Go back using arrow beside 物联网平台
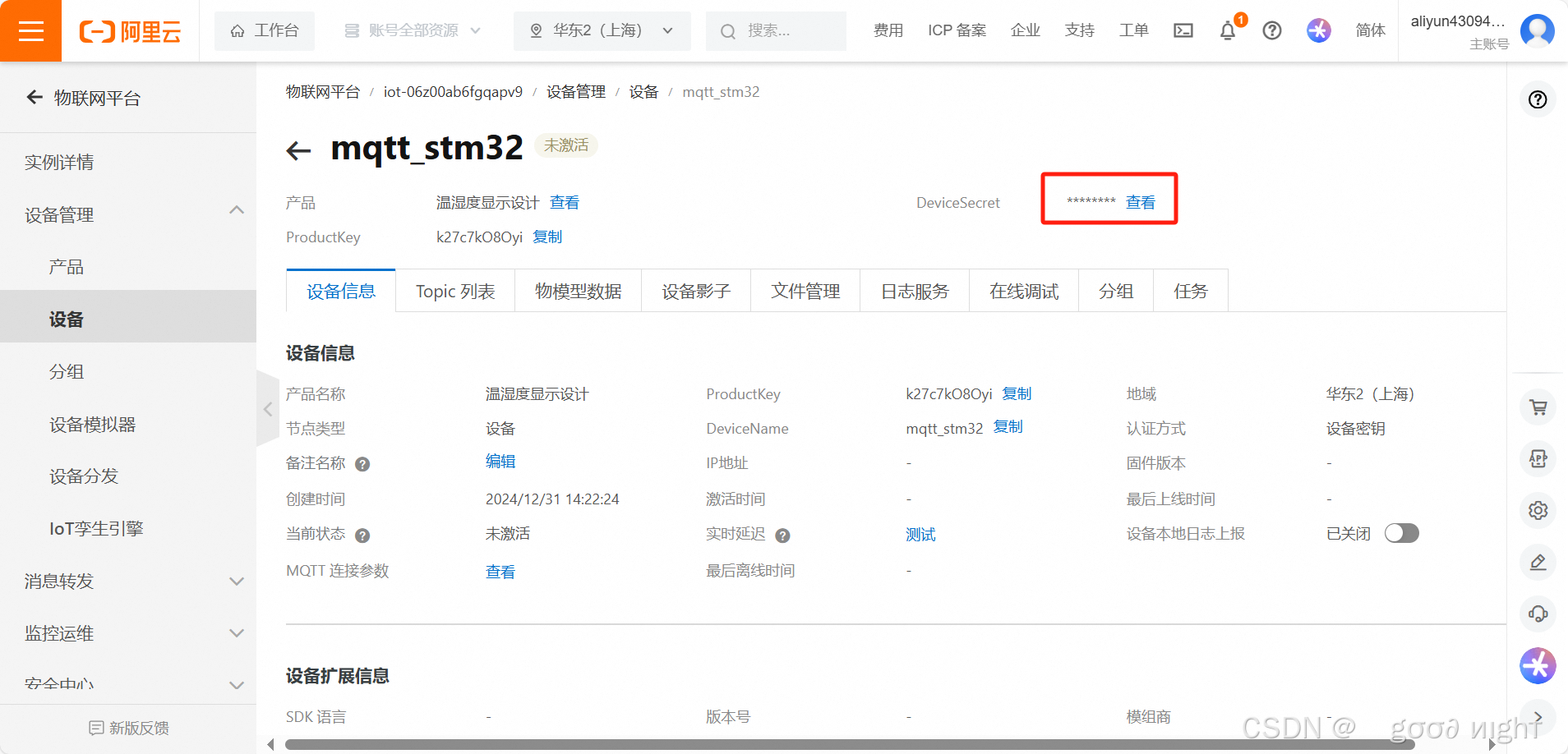 [x=35, y=98]
